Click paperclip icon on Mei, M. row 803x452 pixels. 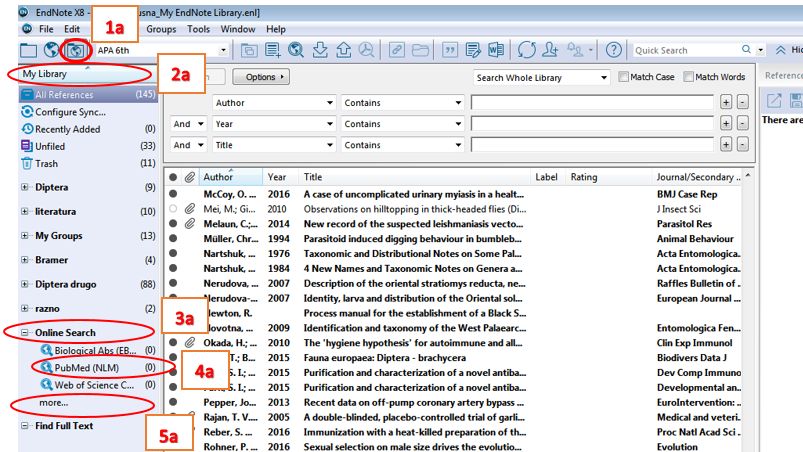[x=189, y=209]
